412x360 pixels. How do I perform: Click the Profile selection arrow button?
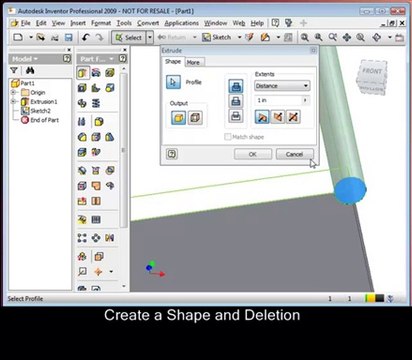tap(173, 82)
